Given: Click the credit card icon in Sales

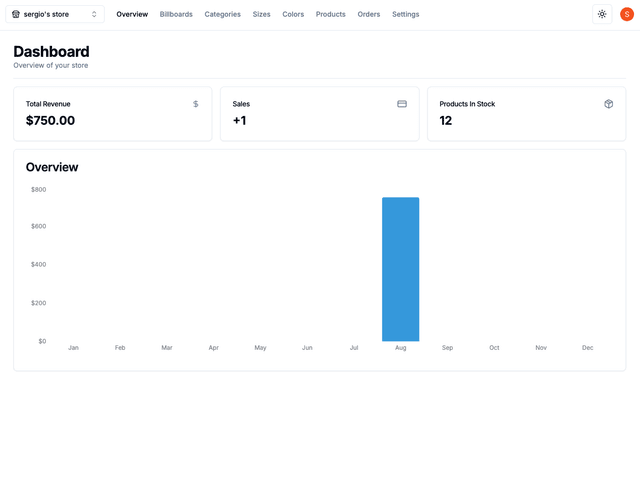Looking at the screenshot, I should coord(402,104).
